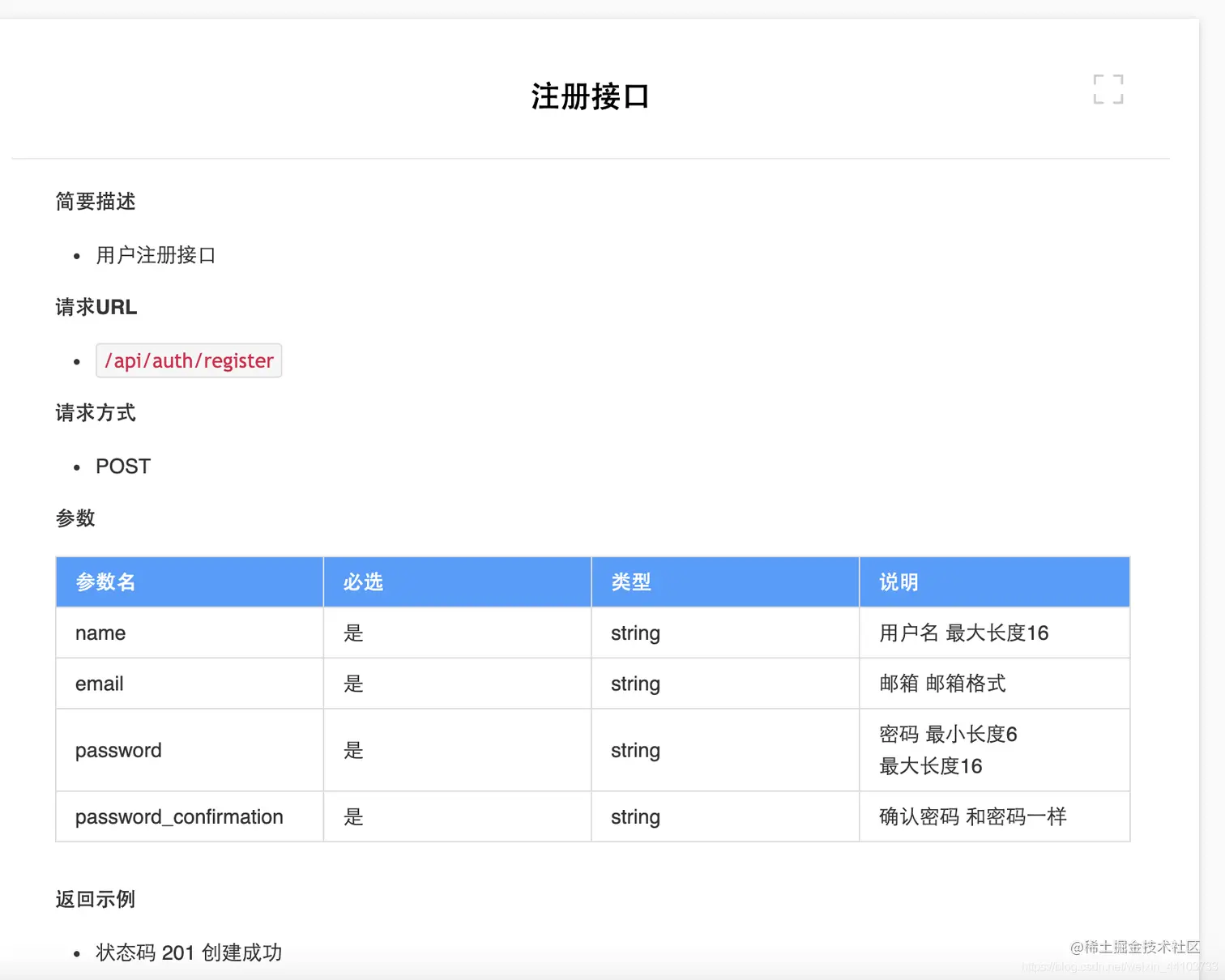The width and height of the screenshot is (1225, 980).
Task: Click the 返回示例 section heading
Action: point(94,899)
